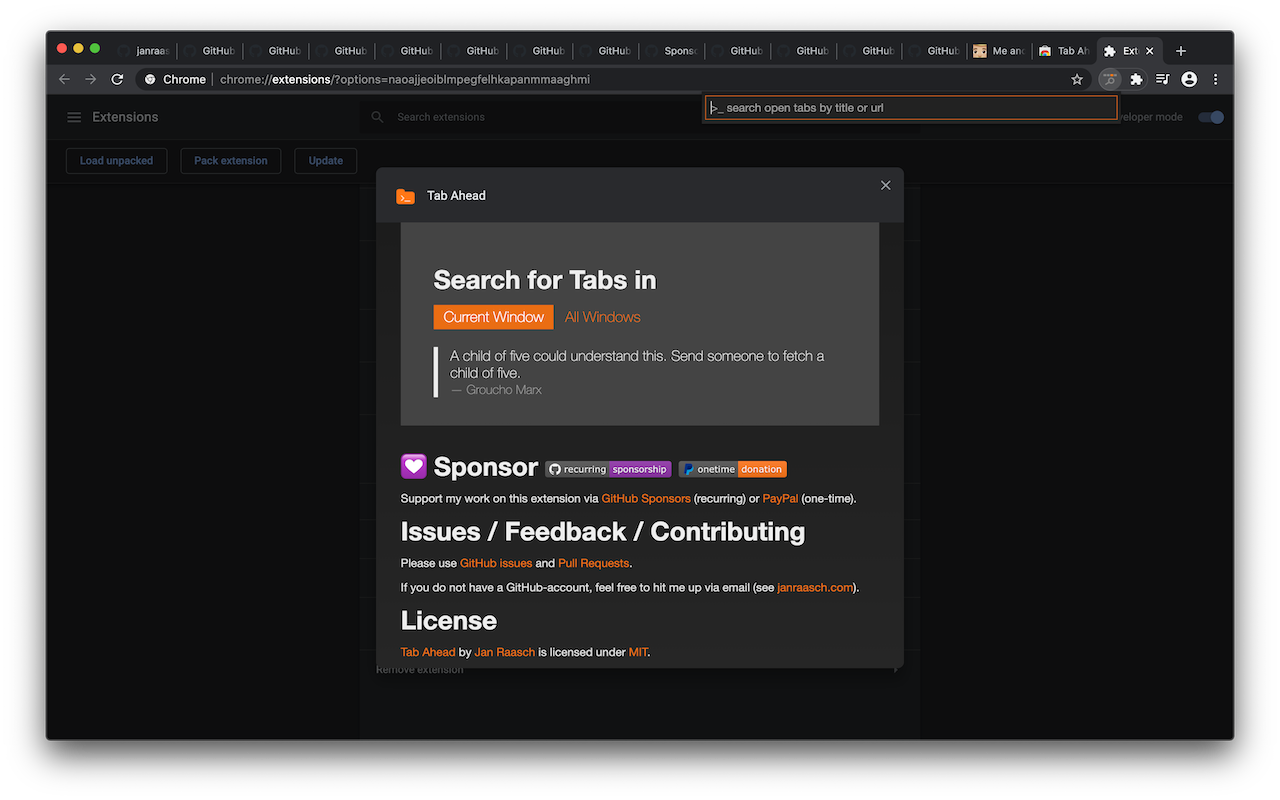
Task: Select the All Windows search option
Action: (x=602, y=317)
